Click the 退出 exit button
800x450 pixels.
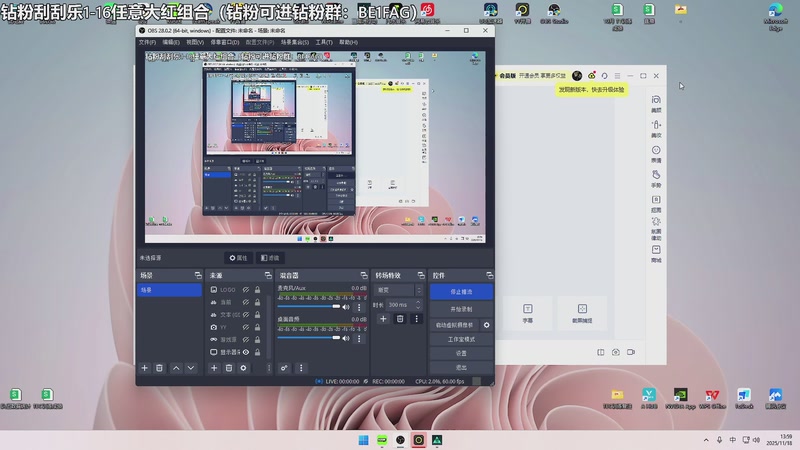point(461,367)
